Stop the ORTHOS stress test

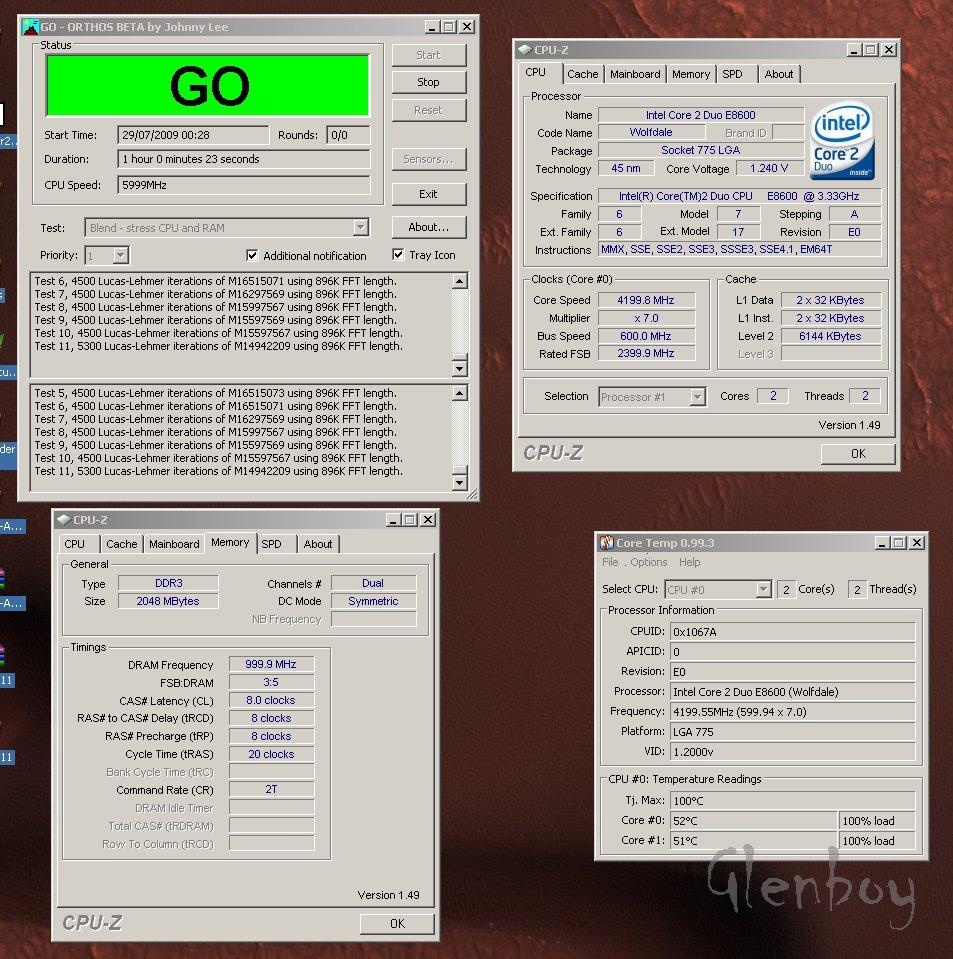(x=428, y=82)
